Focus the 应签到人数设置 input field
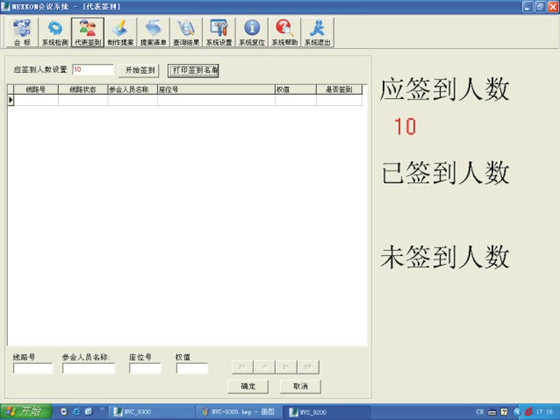The image size is (560, 420). pyautogui.click(x=93, y=70)
